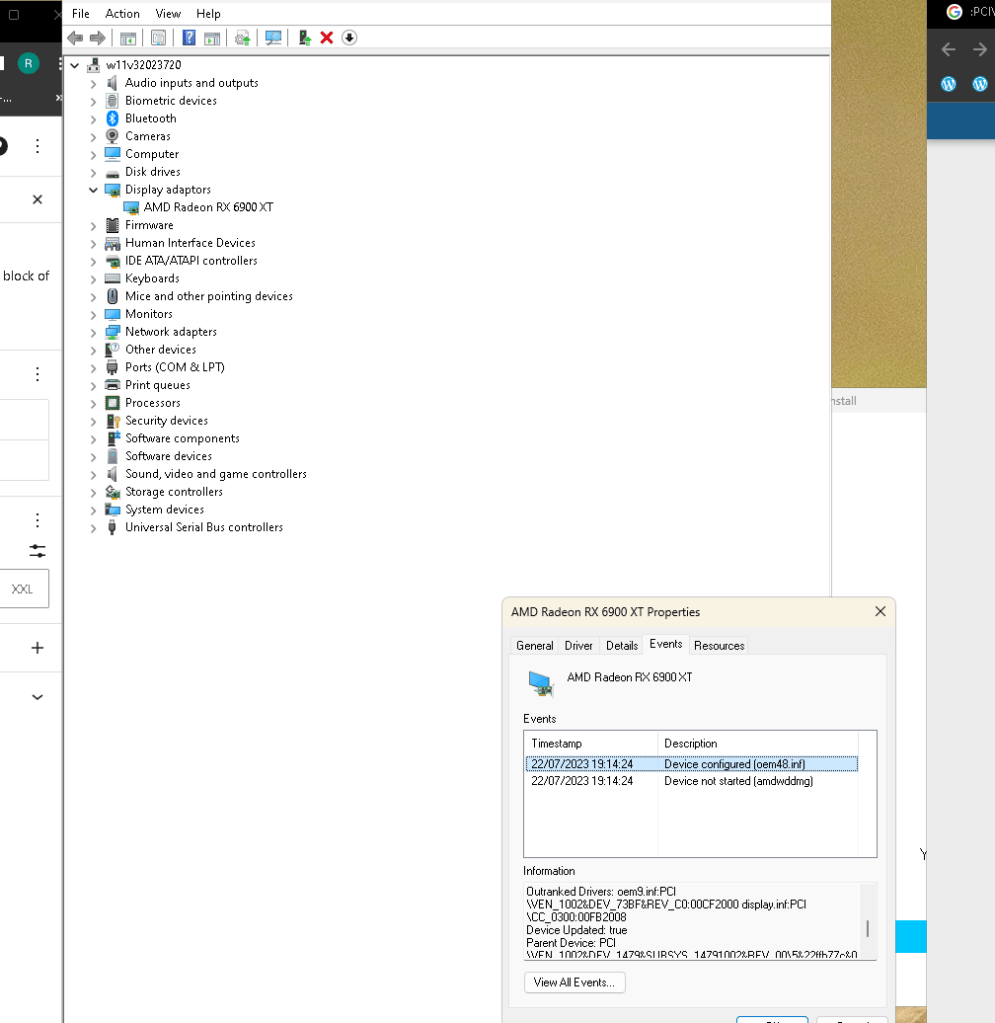Toggle the Show/Hide Action Pane toolbar icon

coord(212,38)
